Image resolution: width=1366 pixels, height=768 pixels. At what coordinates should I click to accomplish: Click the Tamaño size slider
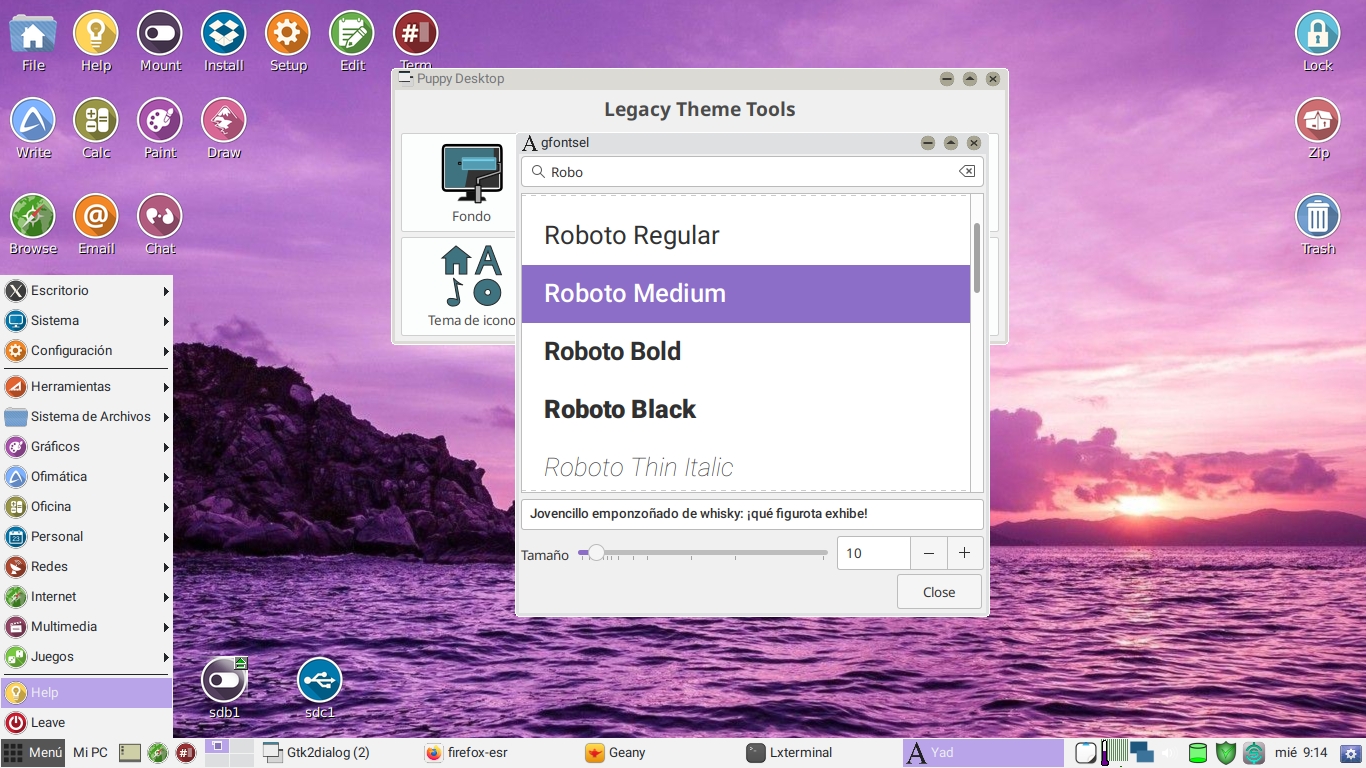click(703, 553)
